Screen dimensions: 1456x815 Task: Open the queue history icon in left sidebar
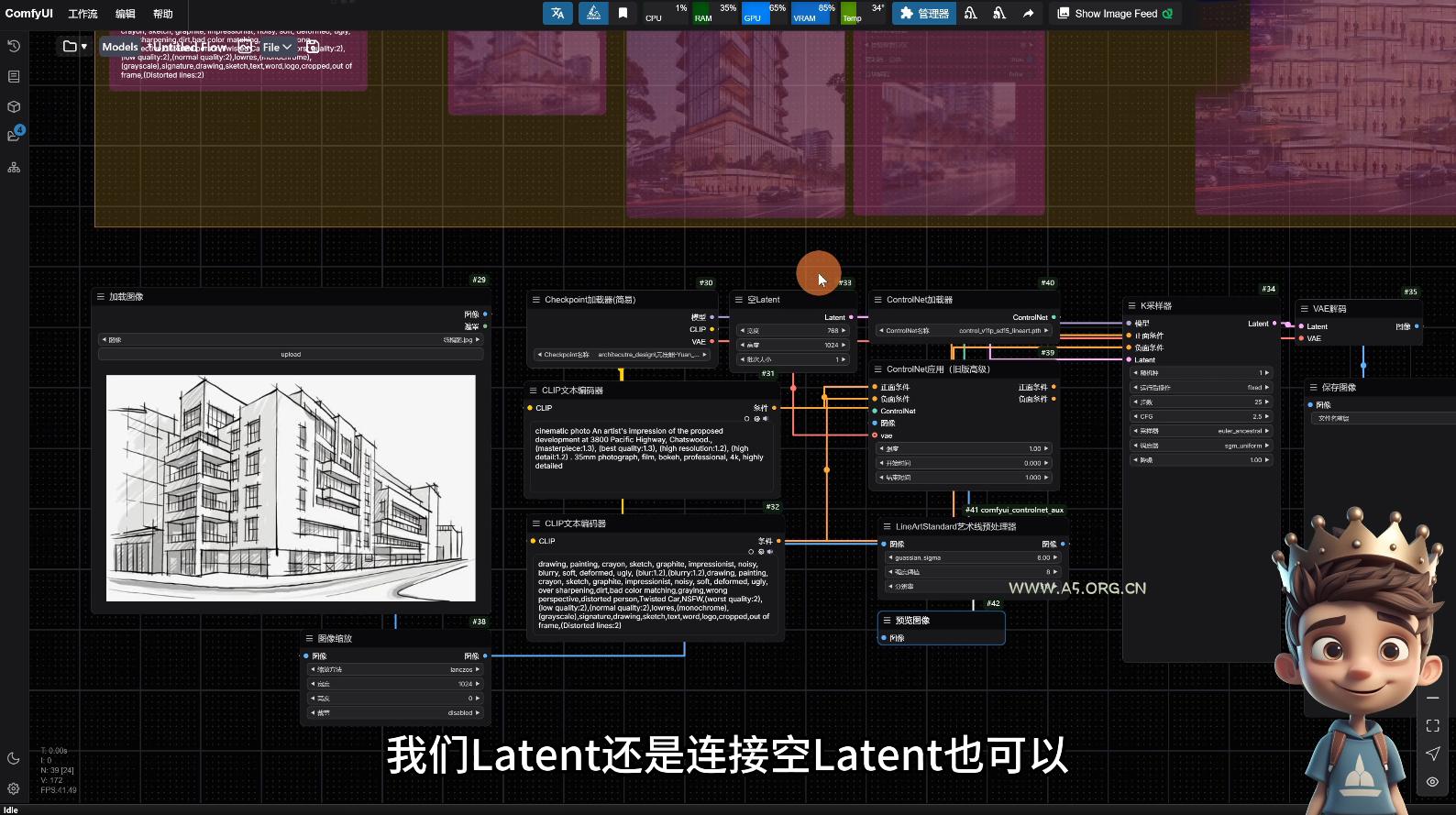tap(14, 46)
